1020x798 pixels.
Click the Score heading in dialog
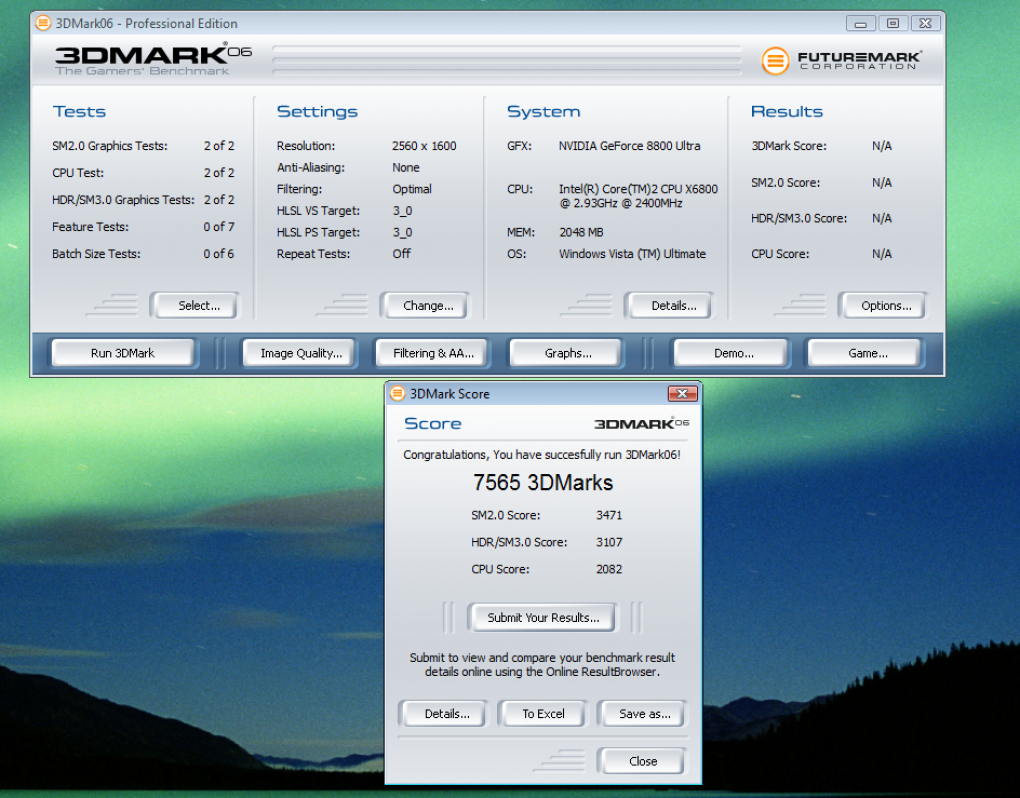pos(433,423)
